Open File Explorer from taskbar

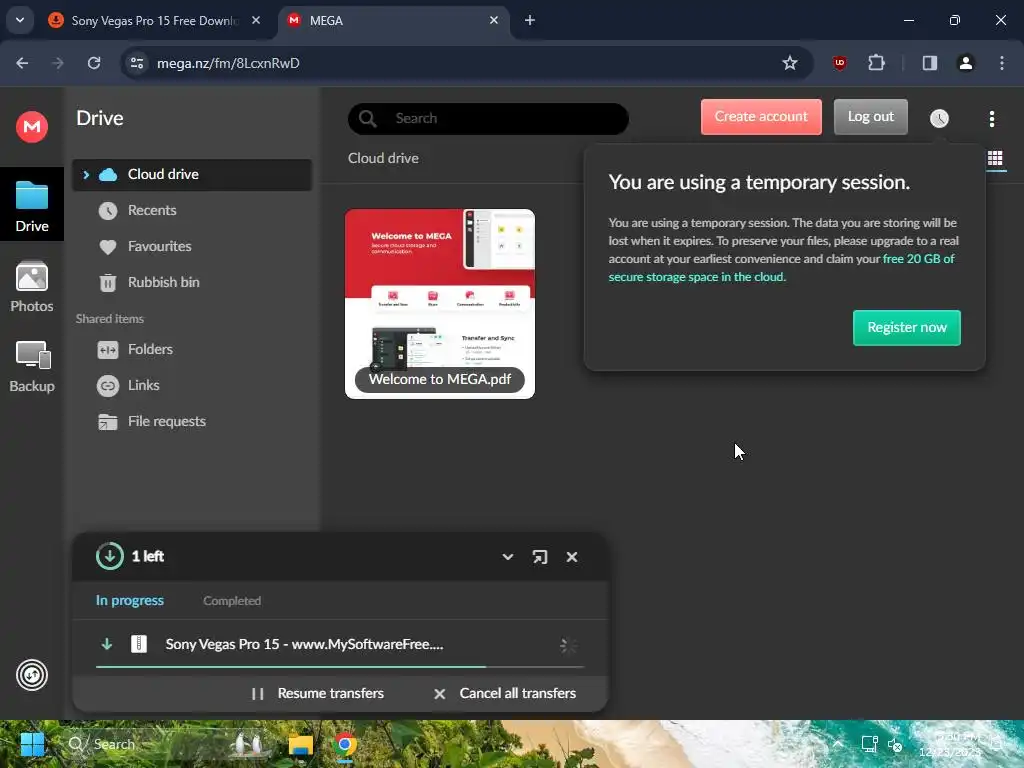click(300, 744)
